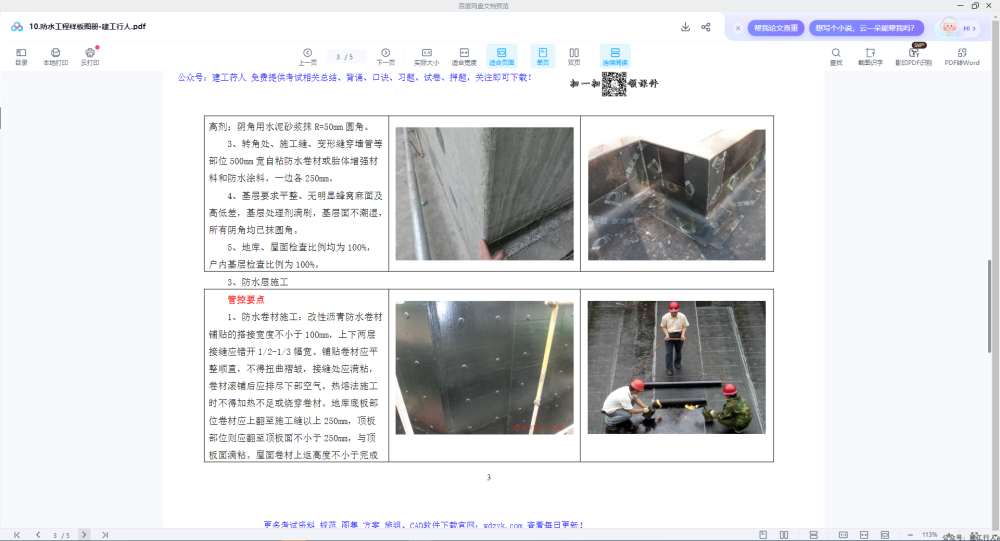The image size is (1000, 541).
Task: Restore the window using title bar button
Action: tap(974, 6)
